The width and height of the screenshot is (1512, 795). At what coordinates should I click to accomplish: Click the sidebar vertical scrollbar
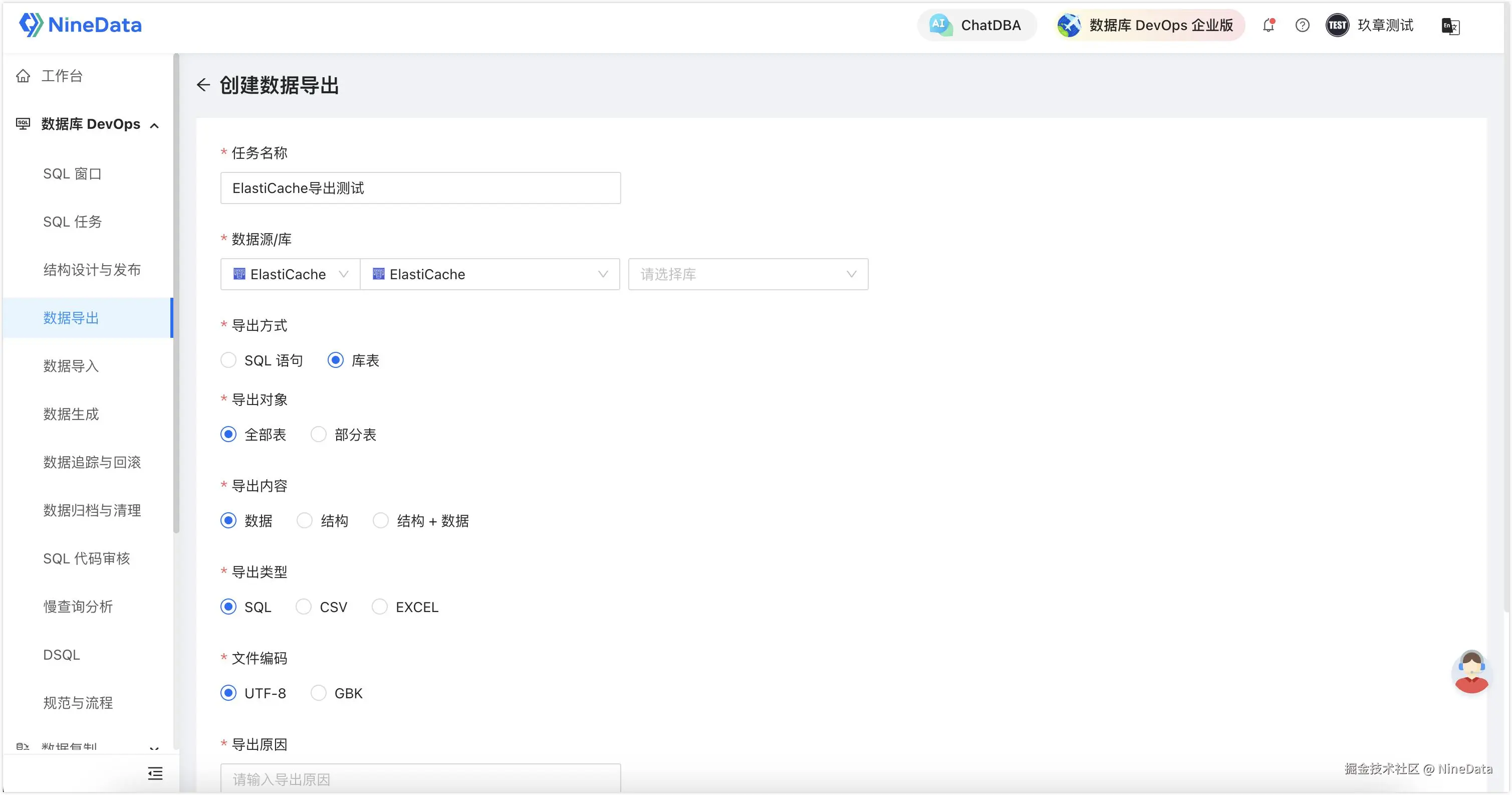pos(176,294)
